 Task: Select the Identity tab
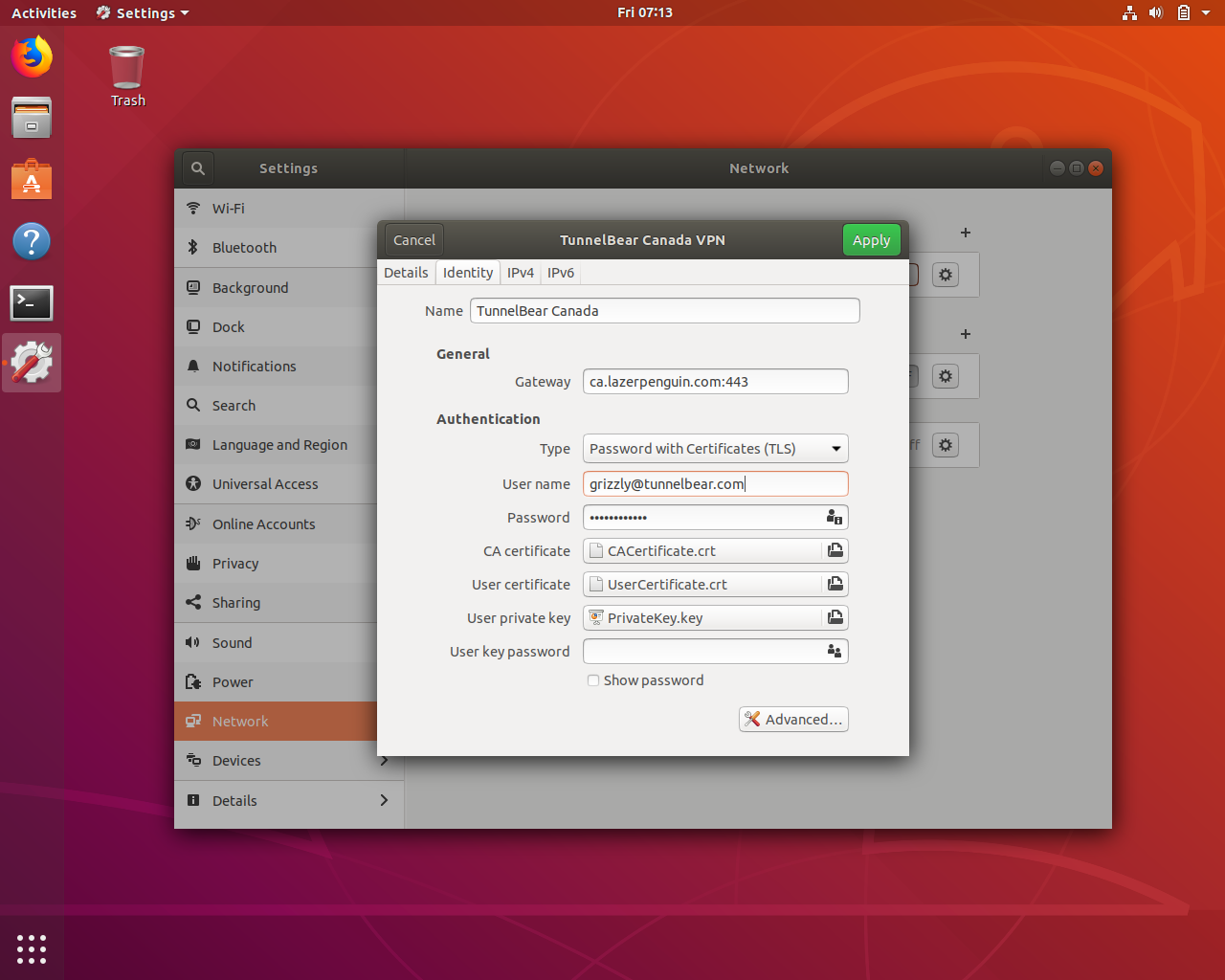[468, 273]
